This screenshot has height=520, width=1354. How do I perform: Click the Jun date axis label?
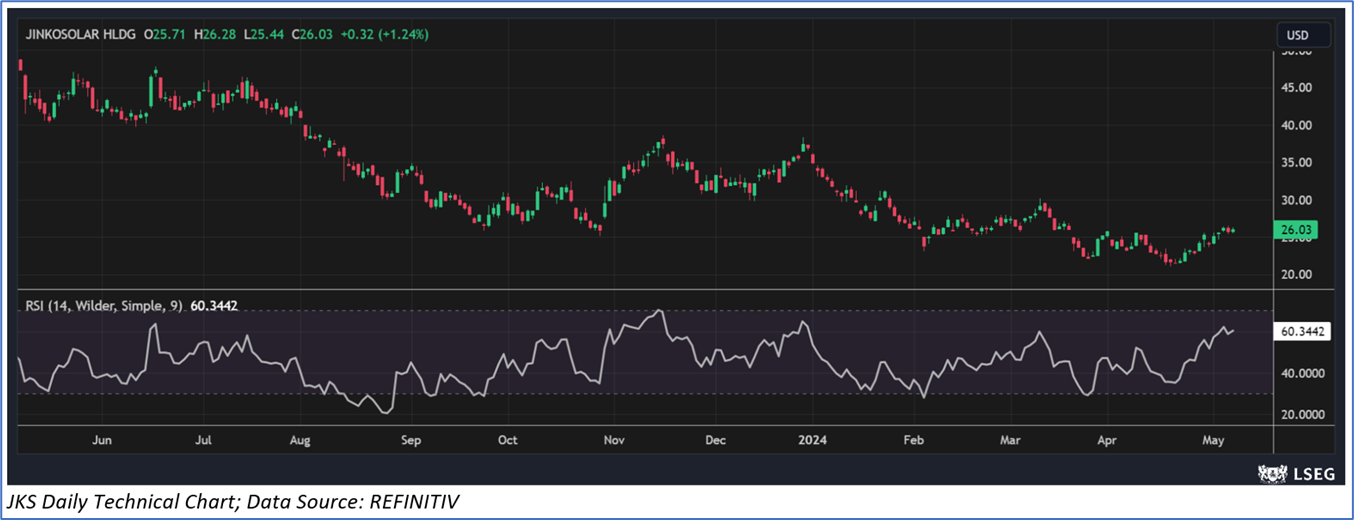pos(100,439)
